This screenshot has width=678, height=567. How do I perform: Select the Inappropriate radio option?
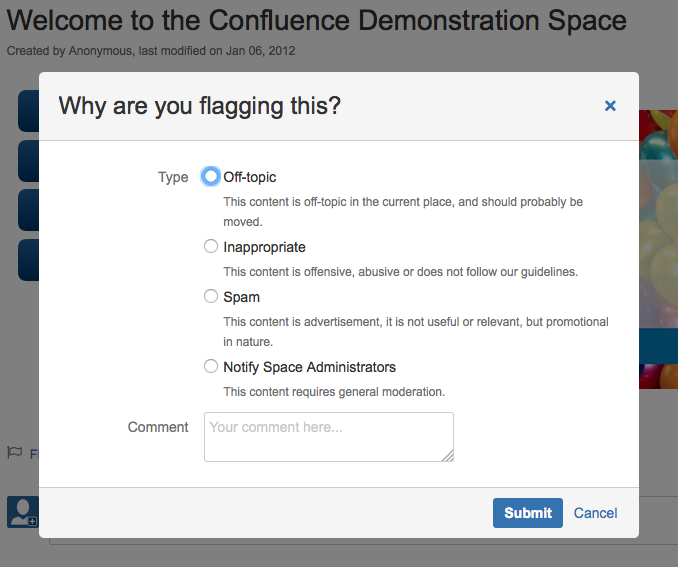tap(211, 247)
